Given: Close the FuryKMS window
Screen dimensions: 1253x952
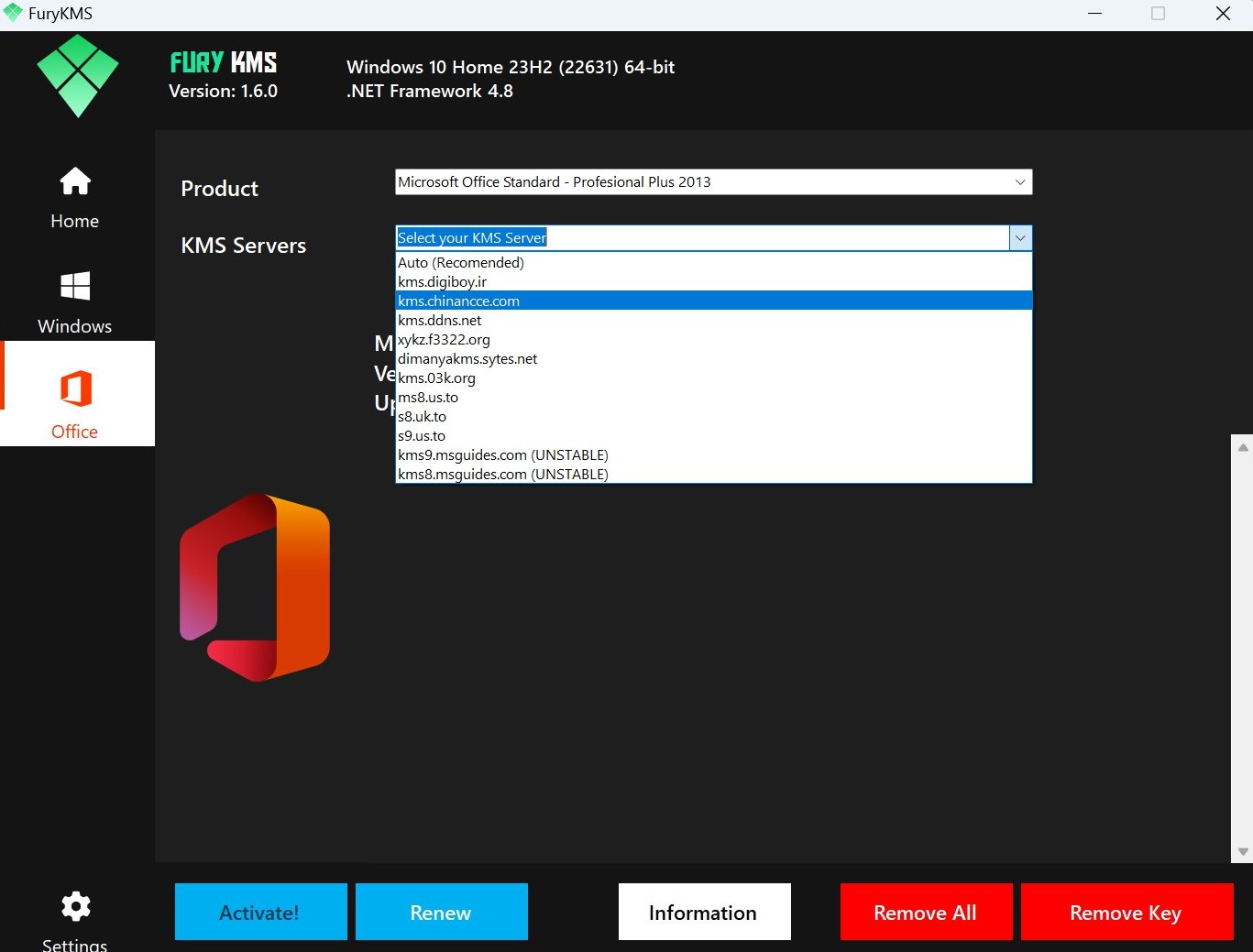Looking at the screenshot, I should point(1223,14).
